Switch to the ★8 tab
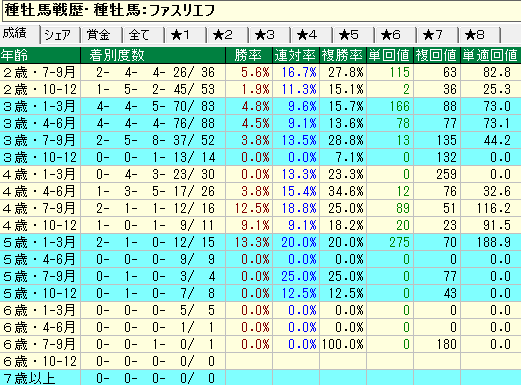Image resolution: width=521 pixels, height=385 pixels. click(480, 35)
